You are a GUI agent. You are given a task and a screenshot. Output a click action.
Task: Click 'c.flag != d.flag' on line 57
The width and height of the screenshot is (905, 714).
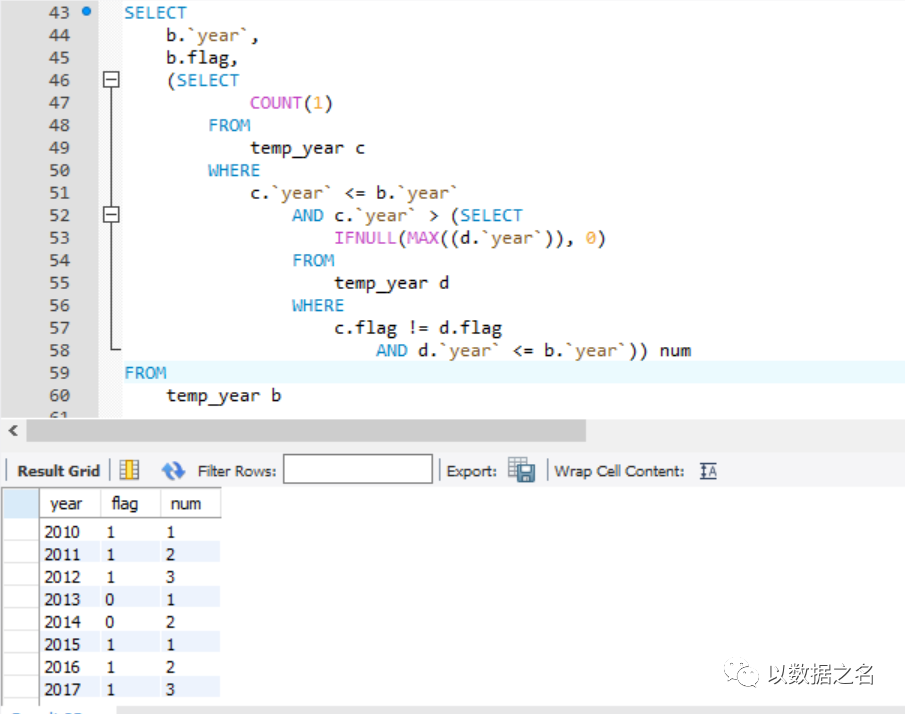pyautogui.click(x=418, y=328)
